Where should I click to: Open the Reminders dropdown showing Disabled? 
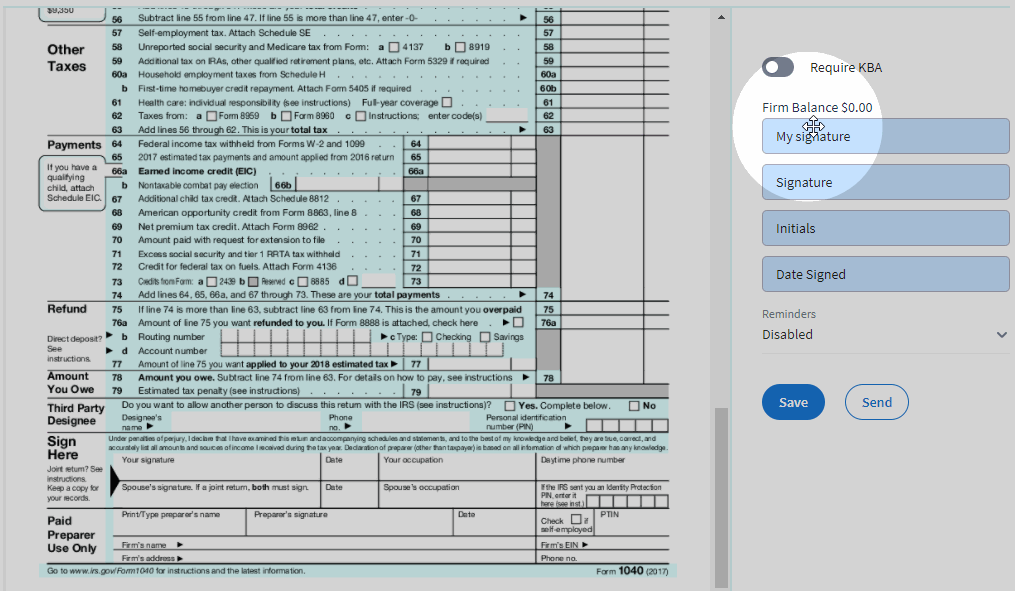pyautogui.click(x=885, y=335)
